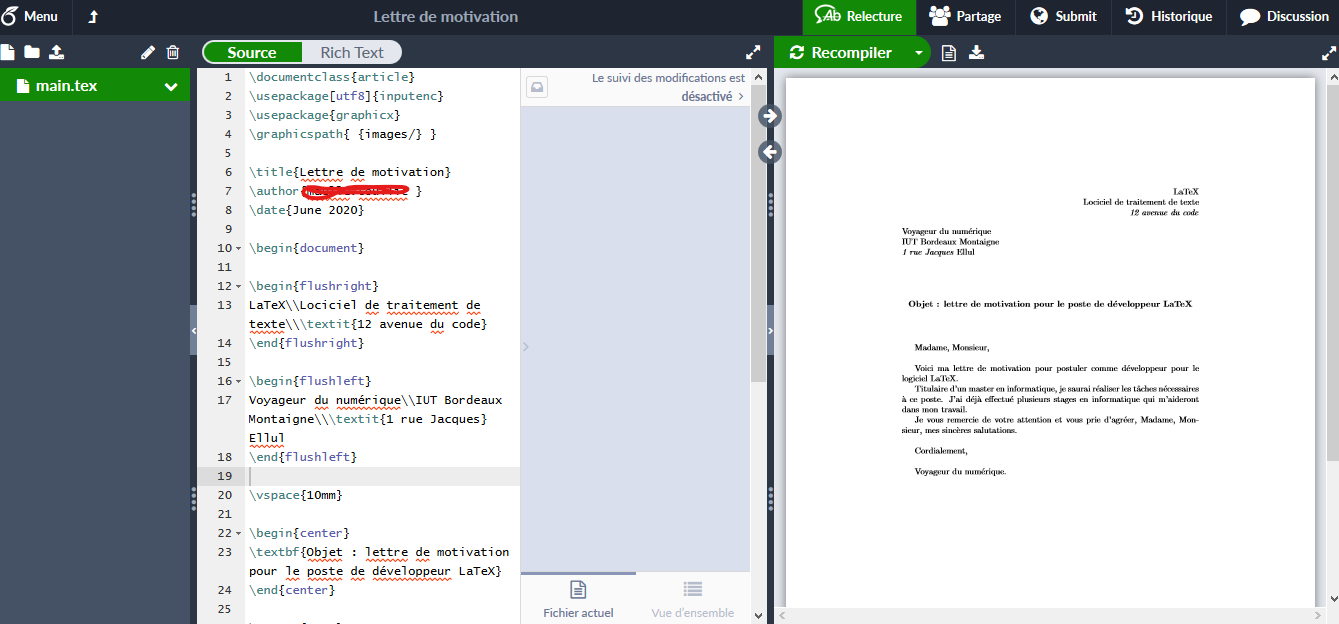Viewport: 1339px width, 624px height.
Task: Click the upload icon in the file panel
Action: (57, 52)
